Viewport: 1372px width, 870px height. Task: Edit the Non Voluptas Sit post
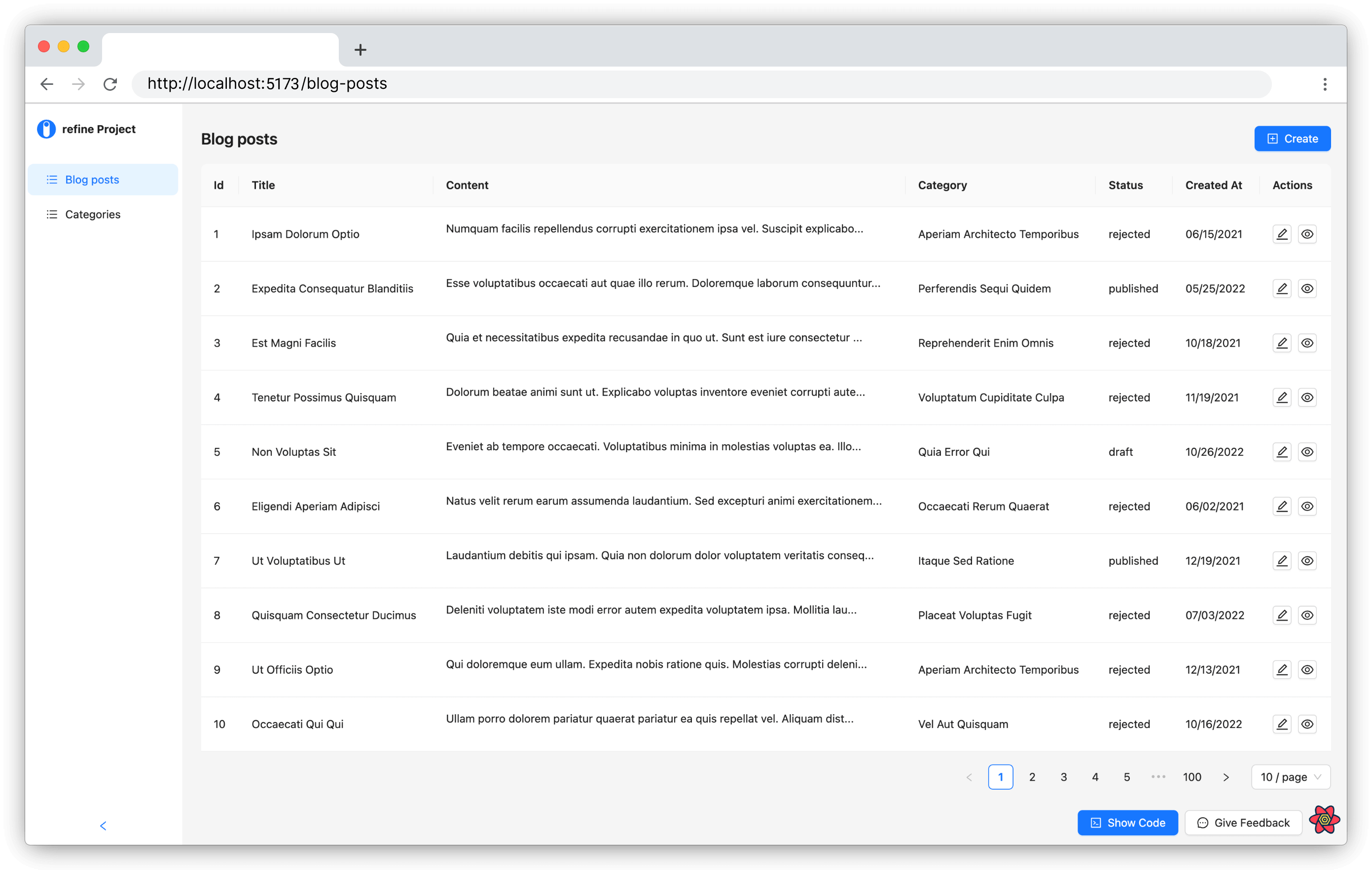pos(1281,452)
